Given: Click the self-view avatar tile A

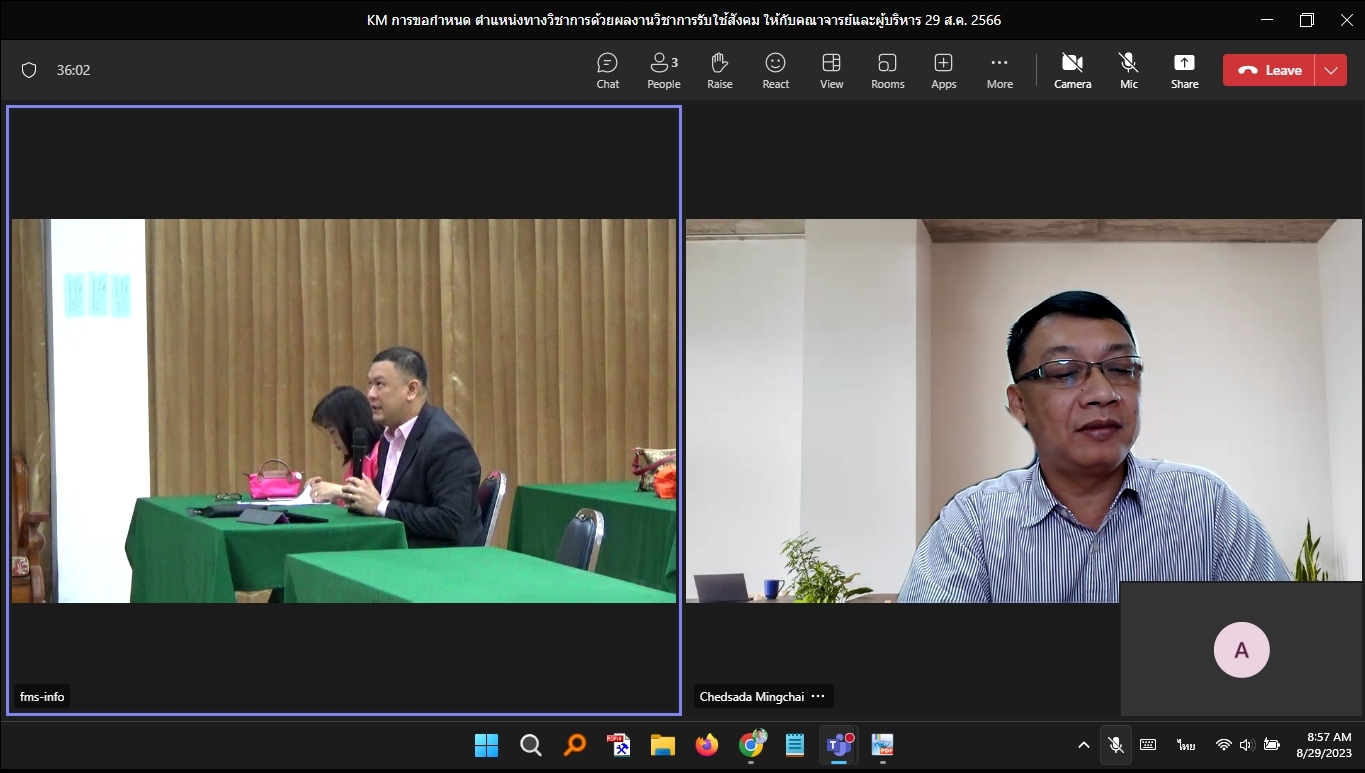Looking at the screenshot, I should [x=1241, y=649].
